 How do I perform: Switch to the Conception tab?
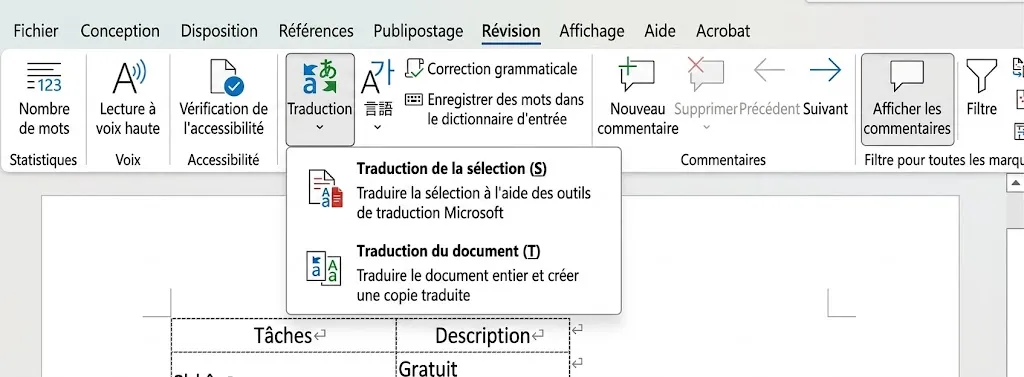(120, 31)
